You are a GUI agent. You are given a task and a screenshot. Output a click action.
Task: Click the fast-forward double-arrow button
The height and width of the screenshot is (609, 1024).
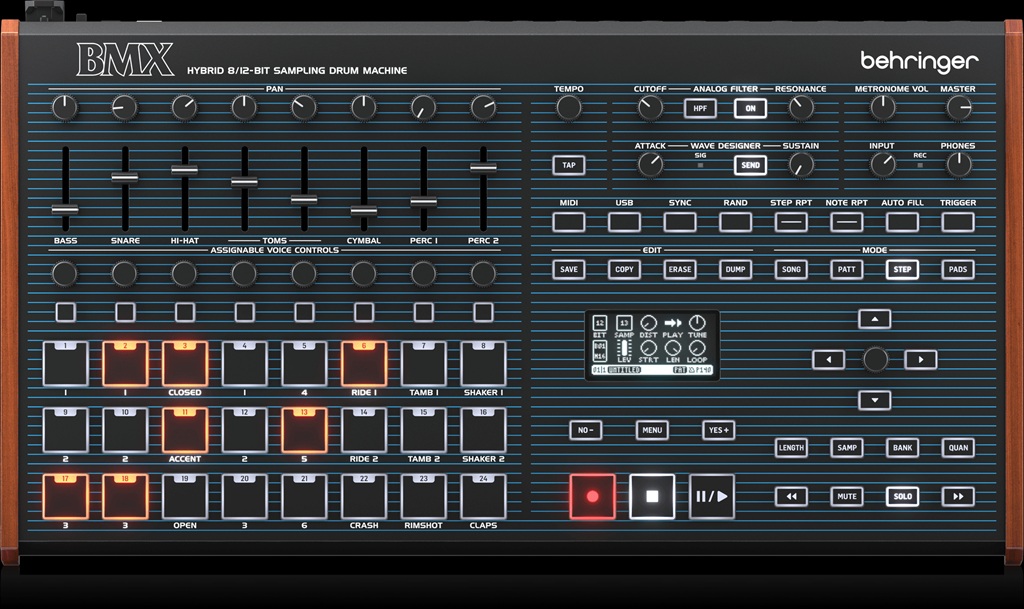(x=958, y=496)
